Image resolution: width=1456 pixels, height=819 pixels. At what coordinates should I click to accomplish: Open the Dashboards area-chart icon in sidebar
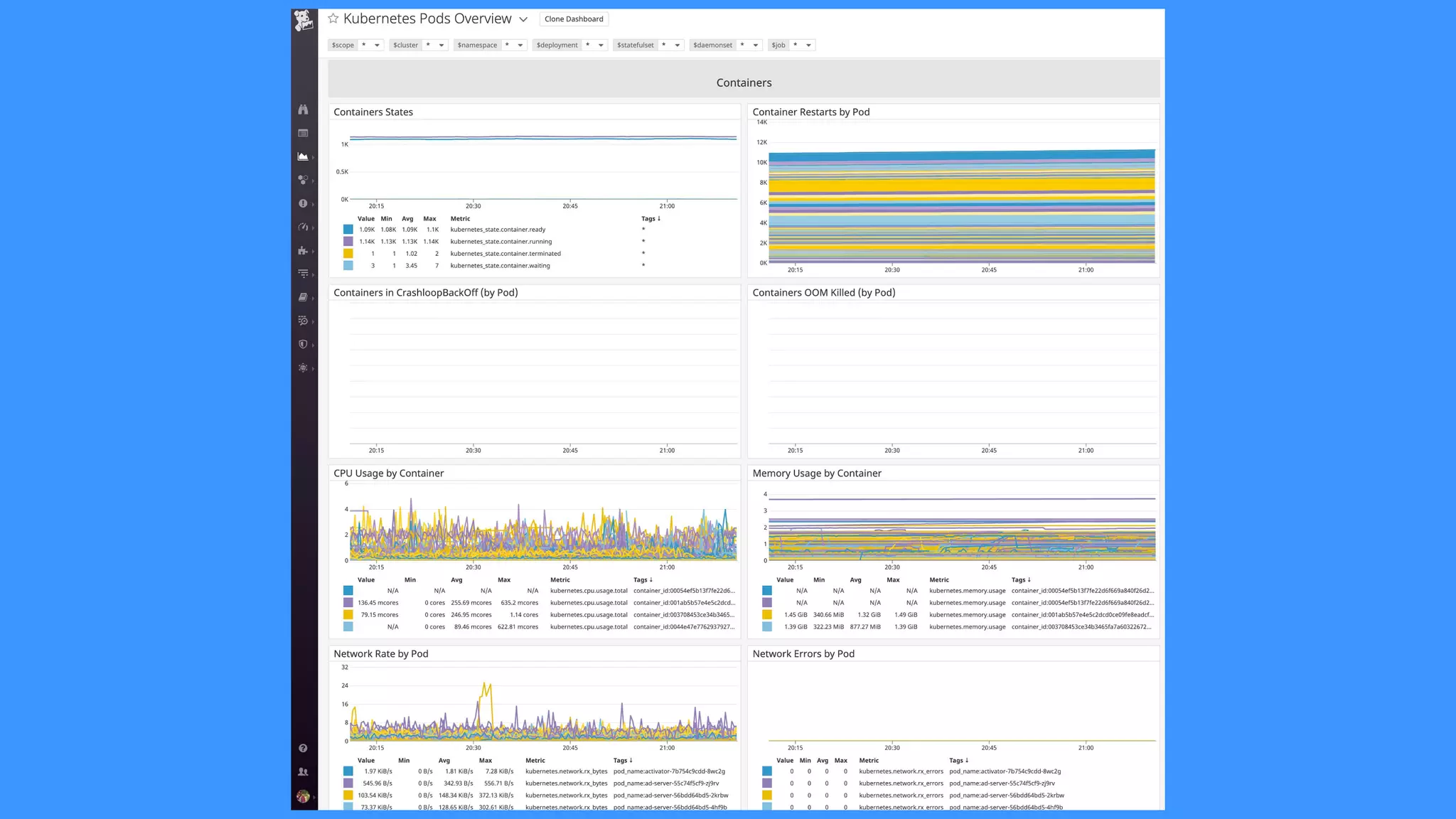(303, 156)
